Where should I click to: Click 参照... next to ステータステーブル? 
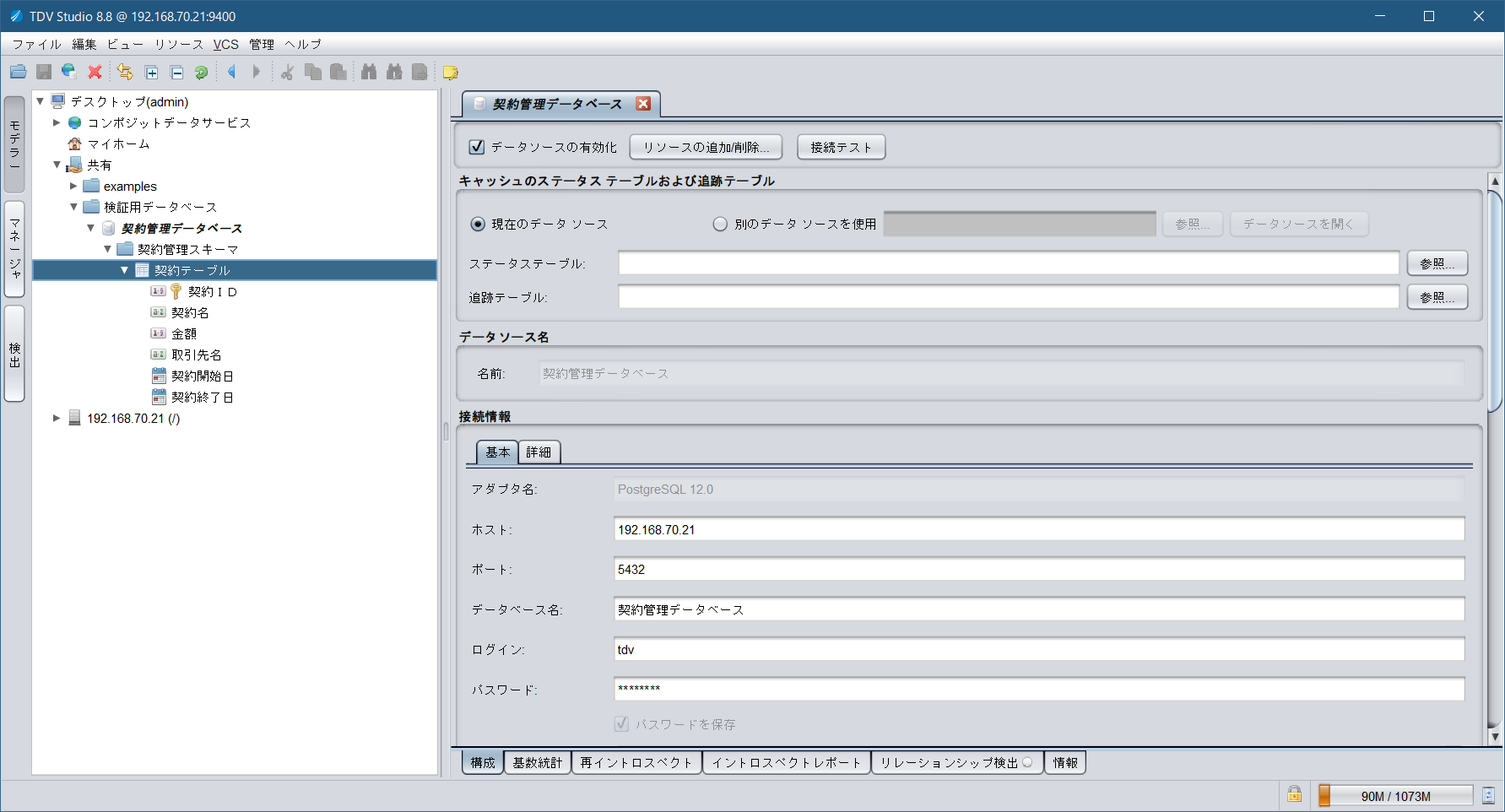pyautogui.click(x=1437, y=263)
